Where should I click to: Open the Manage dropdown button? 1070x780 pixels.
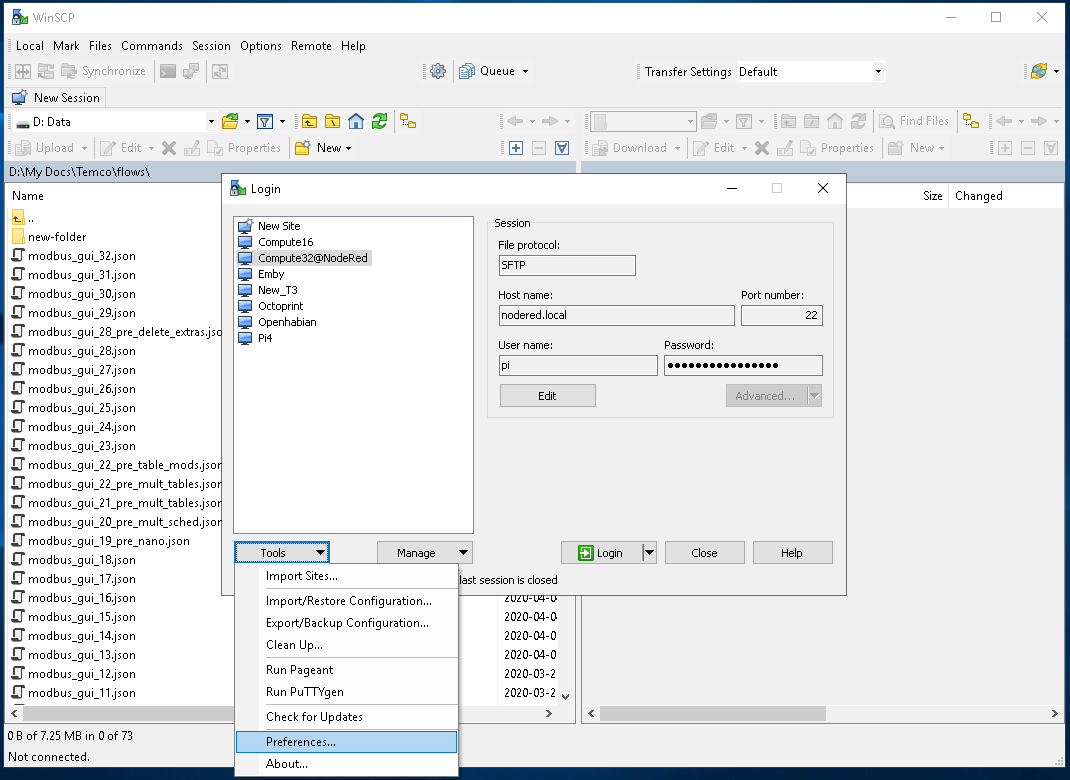tap(424, 553)
